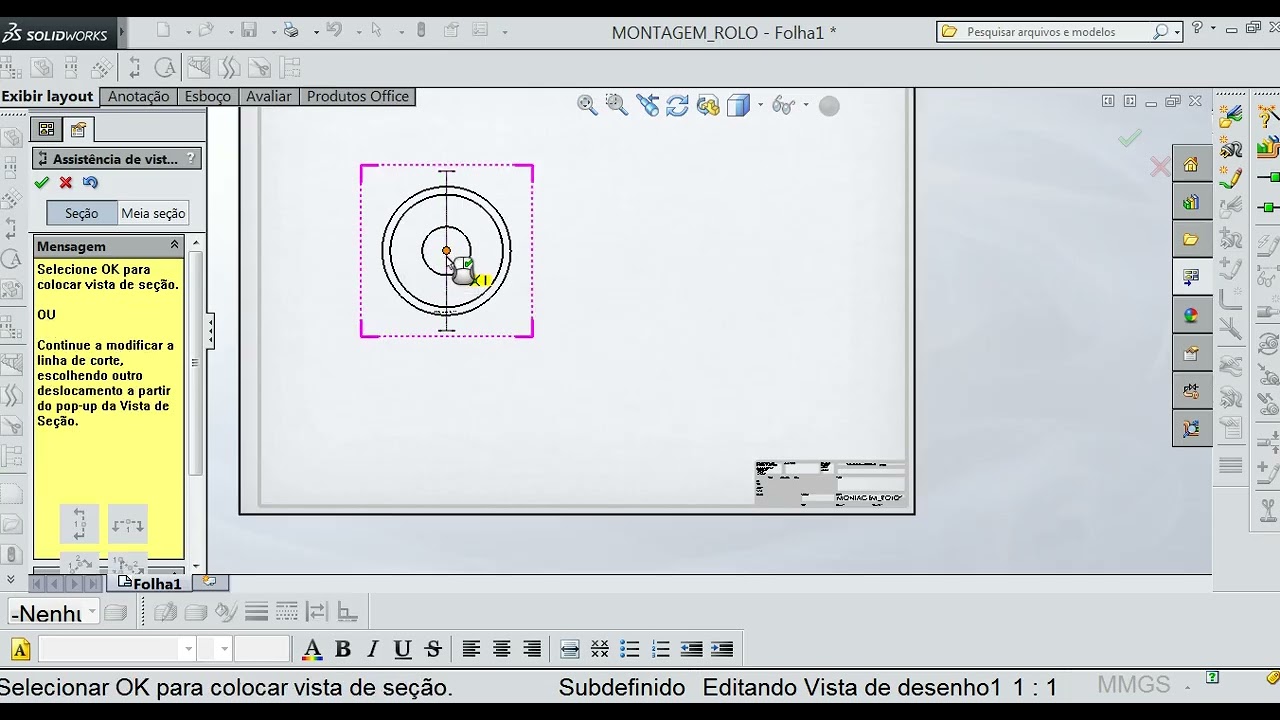
Task: Click the blue undo arrow in Assistência panel
Action: (x=91, y=183)
